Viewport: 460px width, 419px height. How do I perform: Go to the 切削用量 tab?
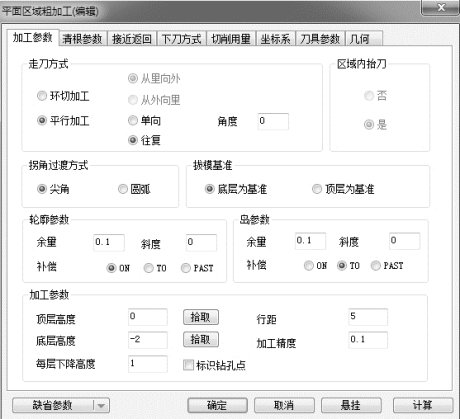pos(231,39)
